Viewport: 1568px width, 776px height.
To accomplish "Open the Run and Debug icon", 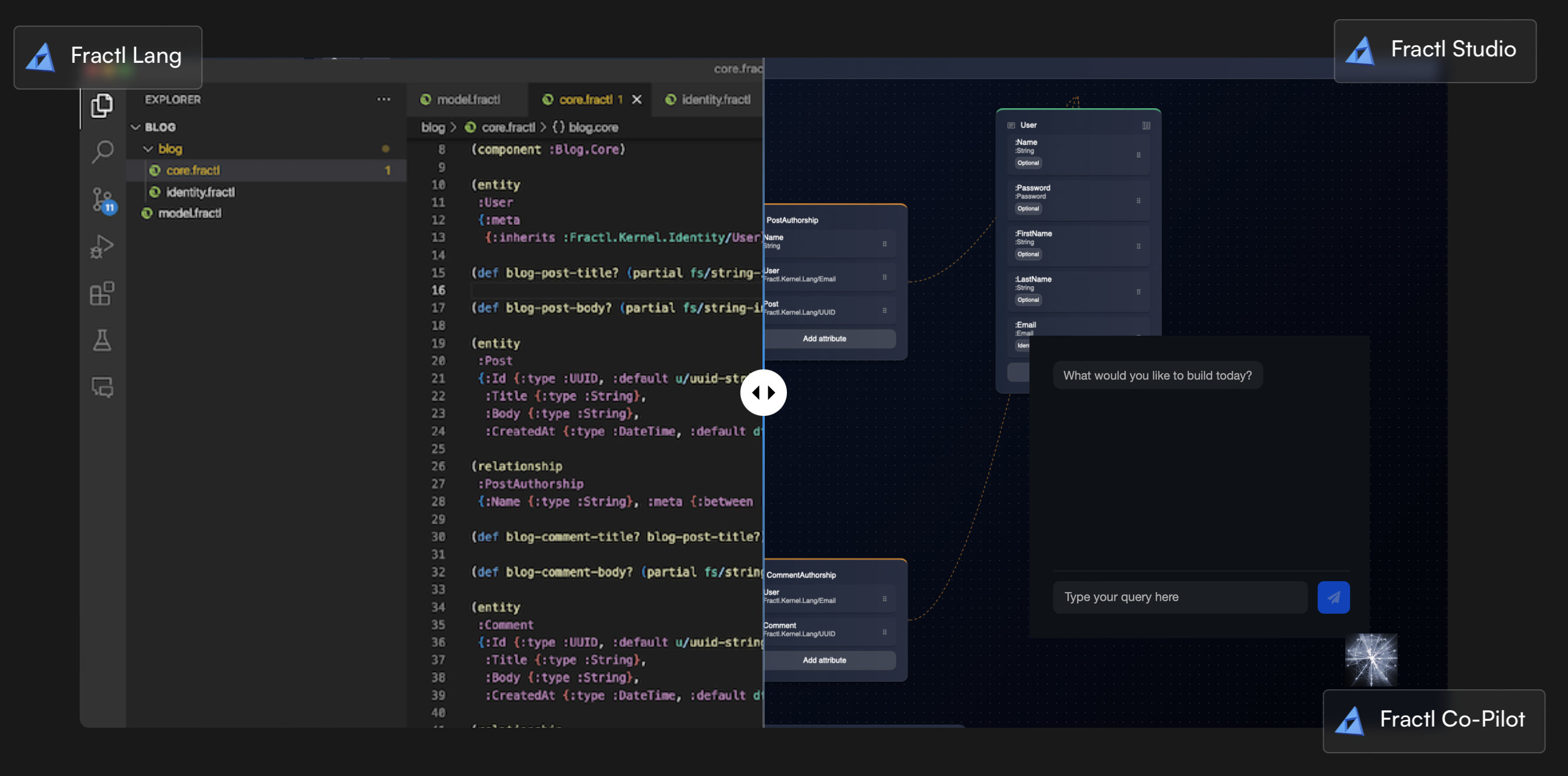I will pos(102,247).
